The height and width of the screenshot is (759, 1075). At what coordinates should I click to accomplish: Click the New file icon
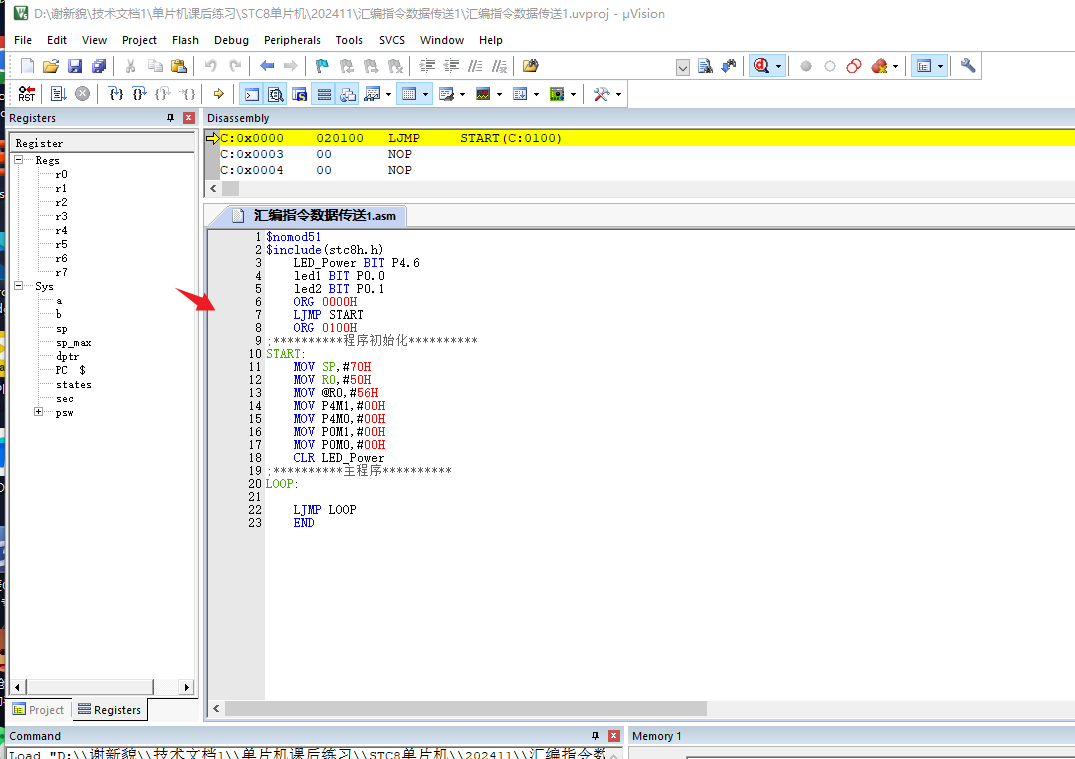pos(27,66)
